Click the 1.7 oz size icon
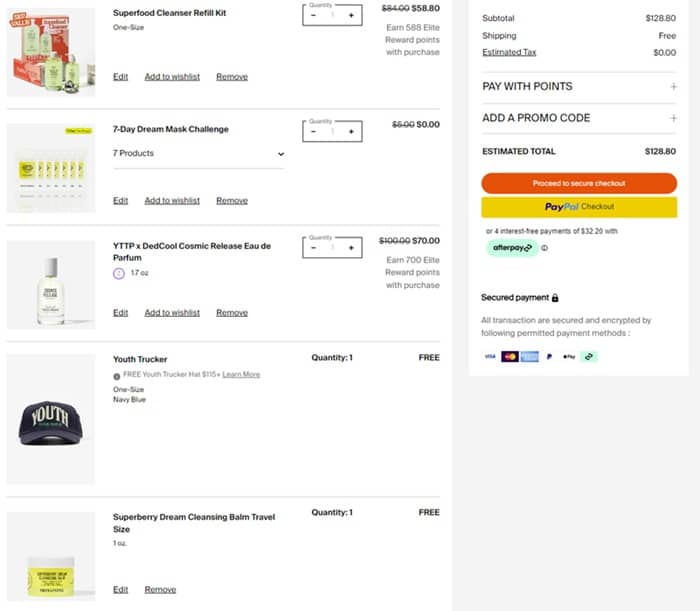700x611 pixels. click(119, 272)
